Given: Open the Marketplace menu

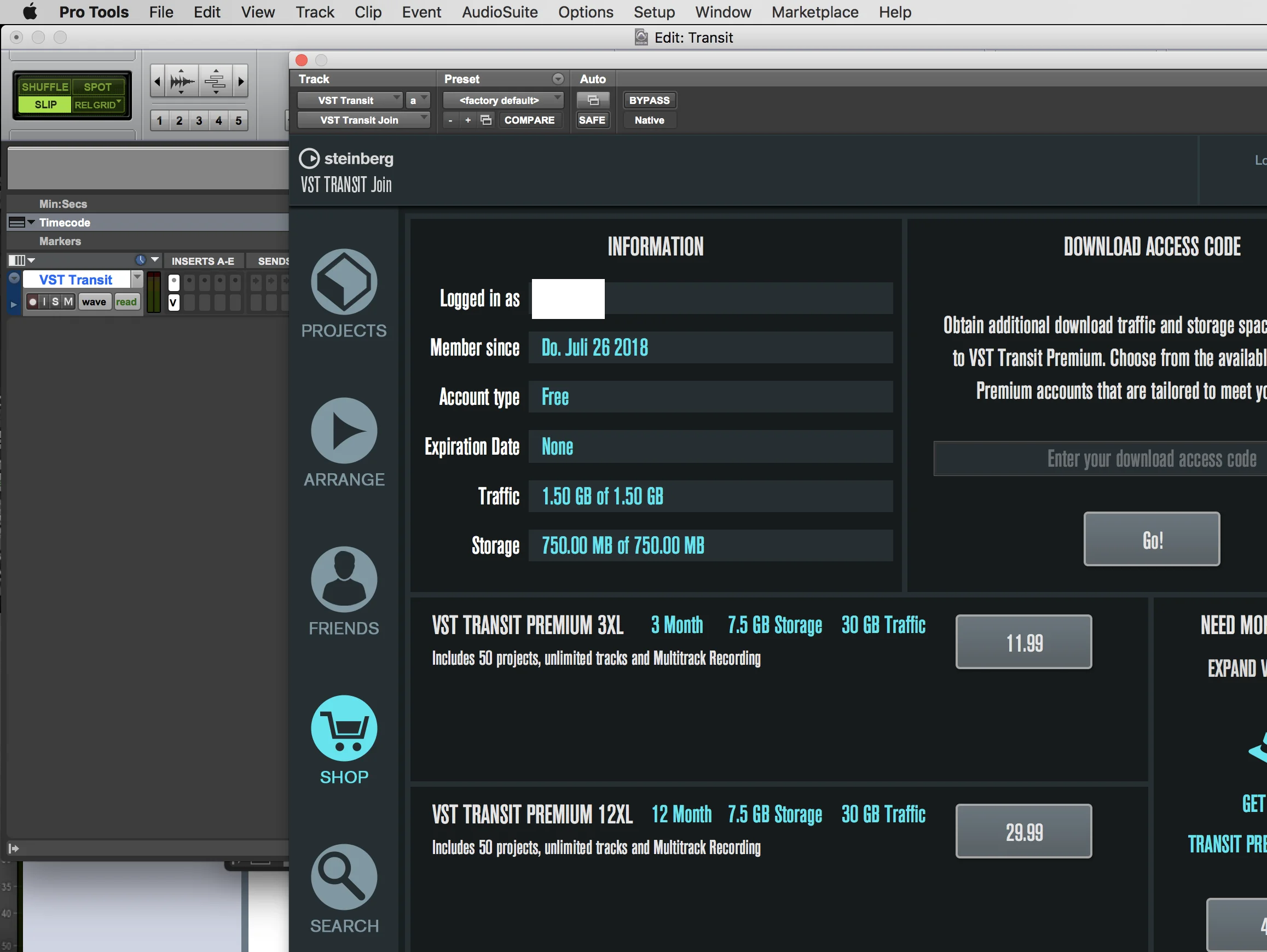Looking at the screenshot, I should tap(814, 11).
